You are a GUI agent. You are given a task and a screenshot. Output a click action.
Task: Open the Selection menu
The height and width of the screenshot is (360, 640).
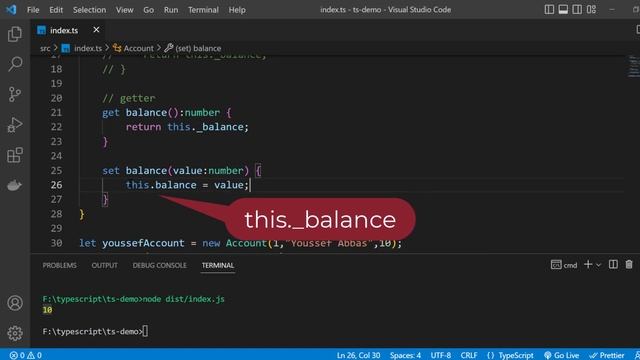[x=89, y=10]
